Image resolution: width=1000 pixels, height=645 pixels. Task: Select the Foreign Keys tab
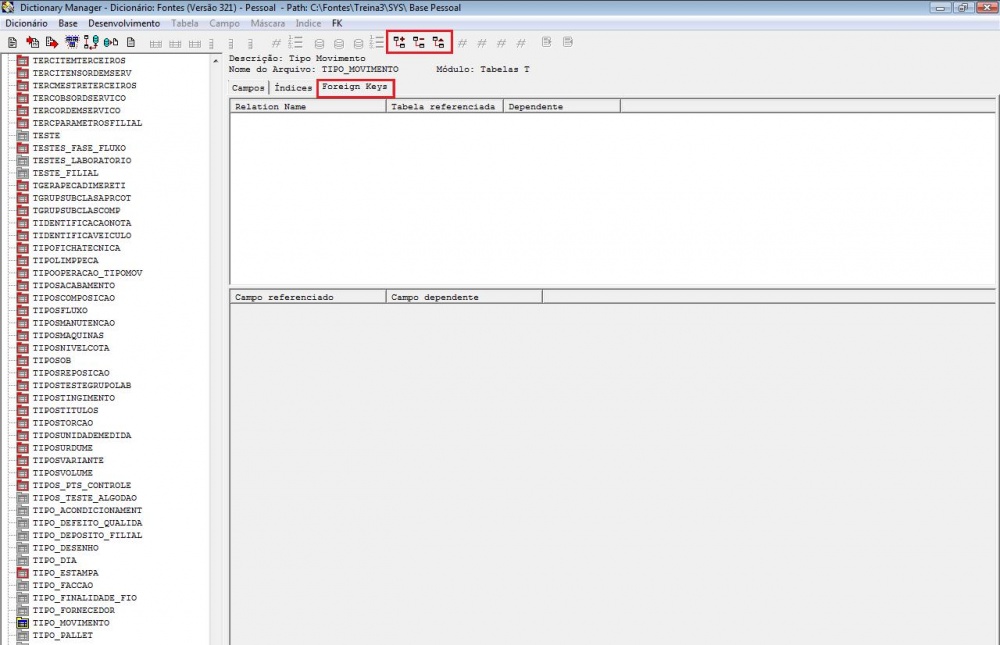tap(355, 87)
